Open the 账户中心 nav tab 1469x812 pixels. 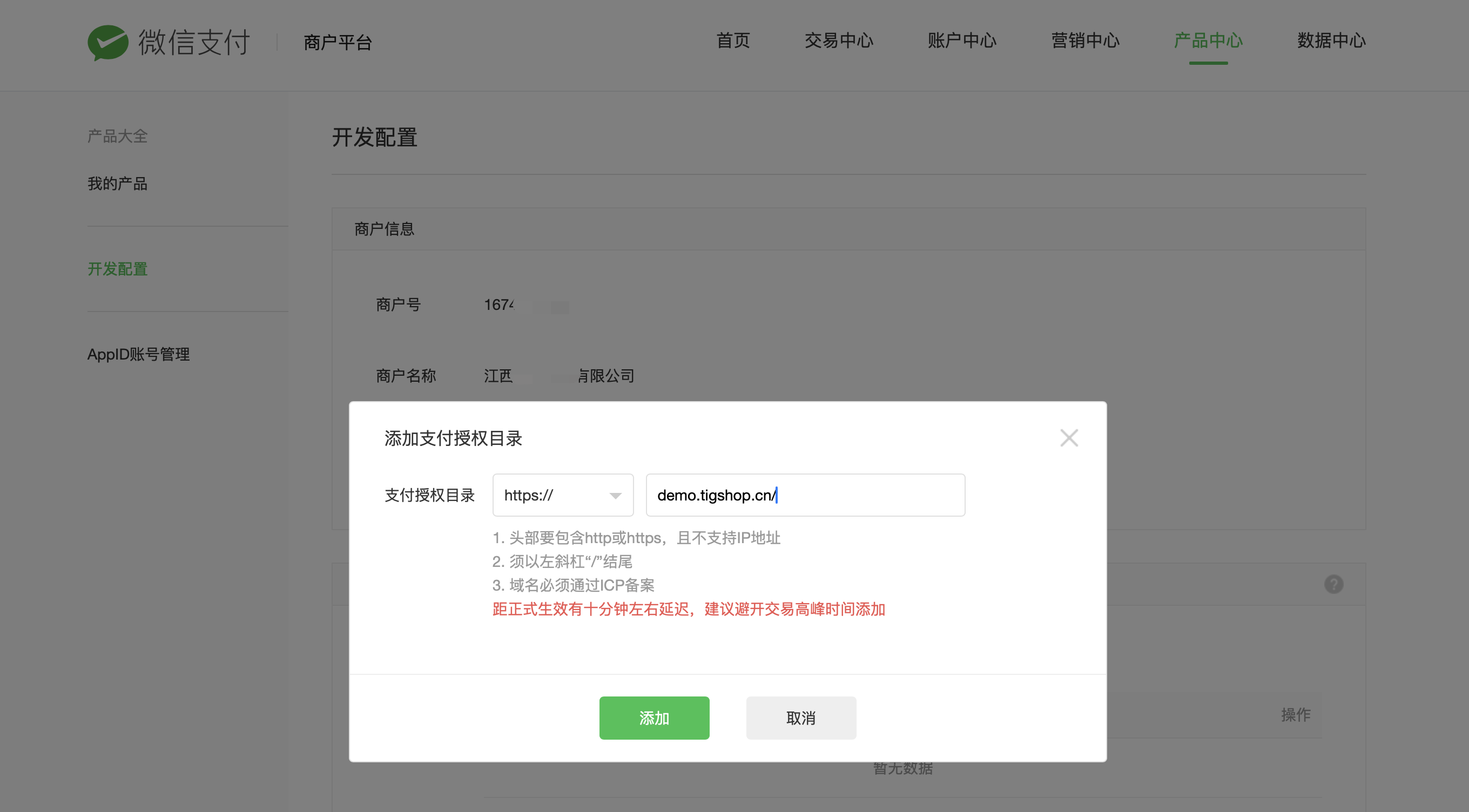pyautogui.click(x=962, y=41)
